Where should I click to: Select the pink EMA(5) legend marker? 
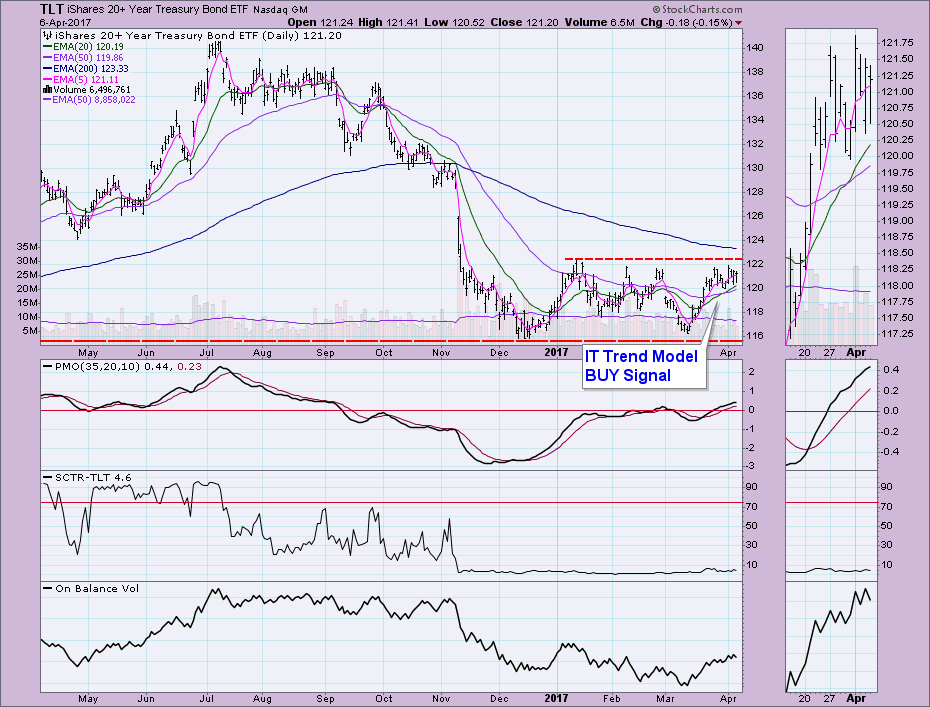(46, 78)
